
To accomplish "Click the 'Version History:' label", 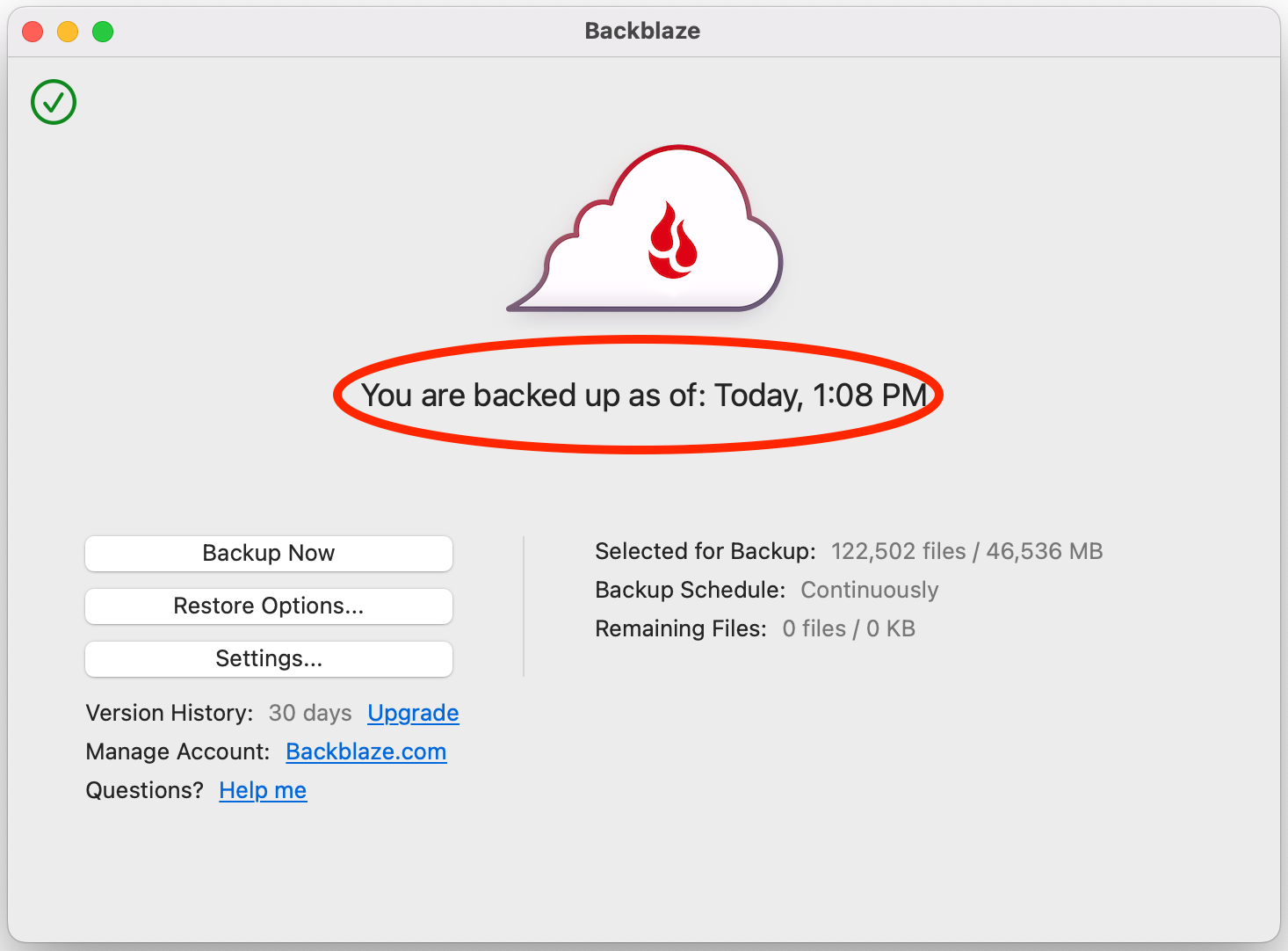I will 170,713.
